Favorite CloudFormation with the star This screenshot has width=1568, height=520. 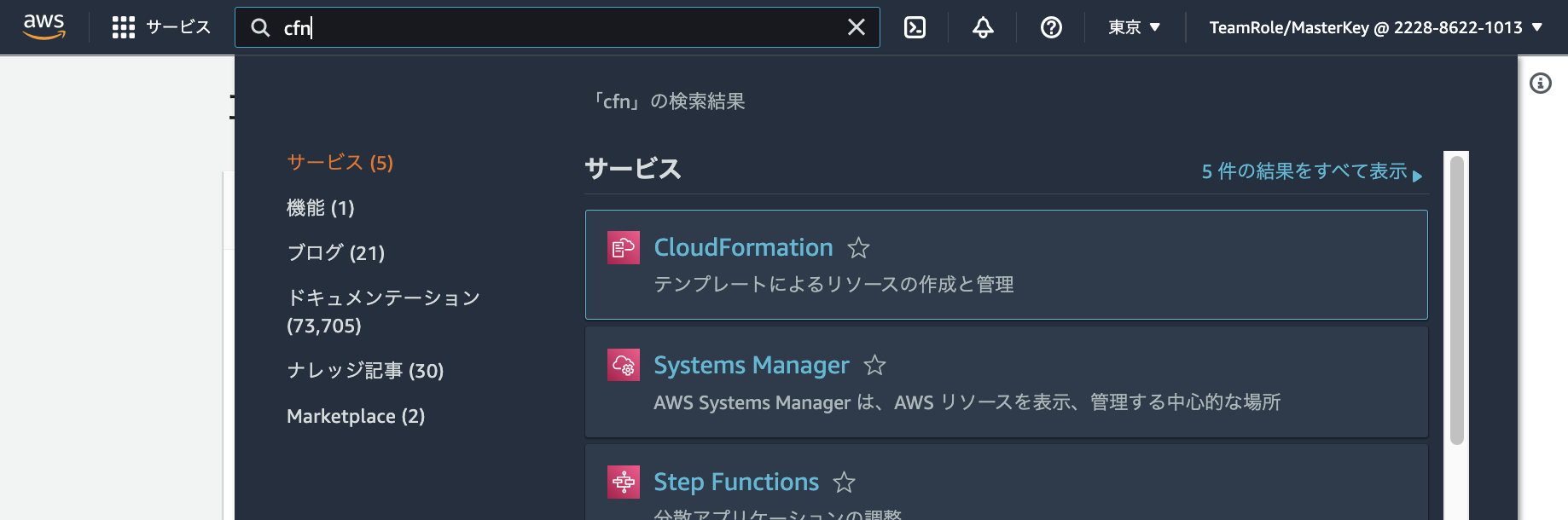858,248
